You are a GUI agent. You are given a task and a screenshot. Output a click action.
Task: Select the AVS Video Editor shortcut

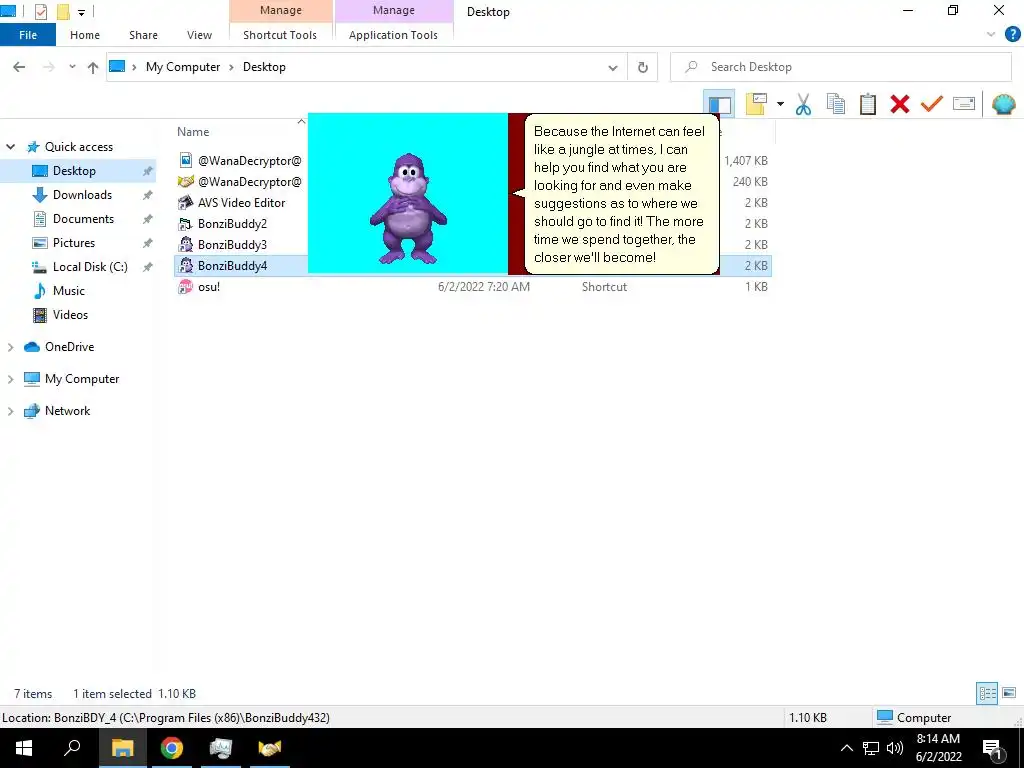[x=241, y=202]
